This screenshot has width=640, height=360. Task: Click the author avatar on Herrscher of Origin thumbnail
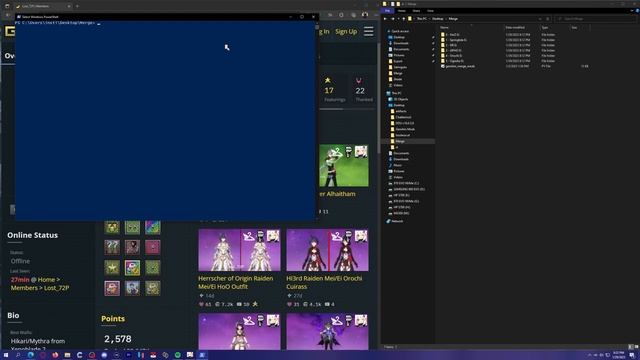(x=273, y=236)
